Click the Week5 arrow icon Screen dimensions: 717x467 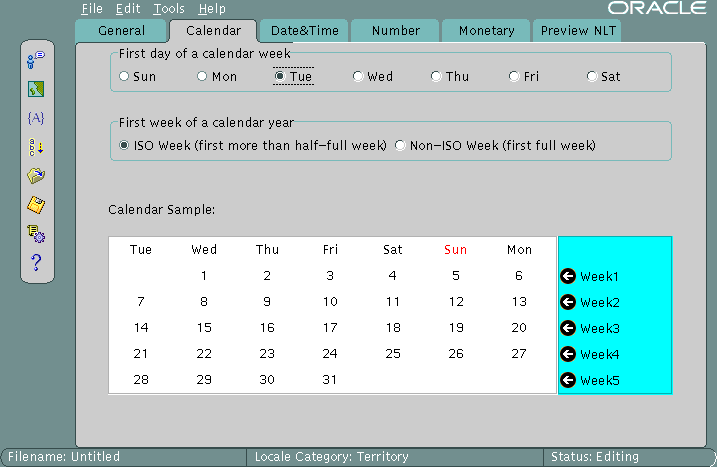(568, 380)
